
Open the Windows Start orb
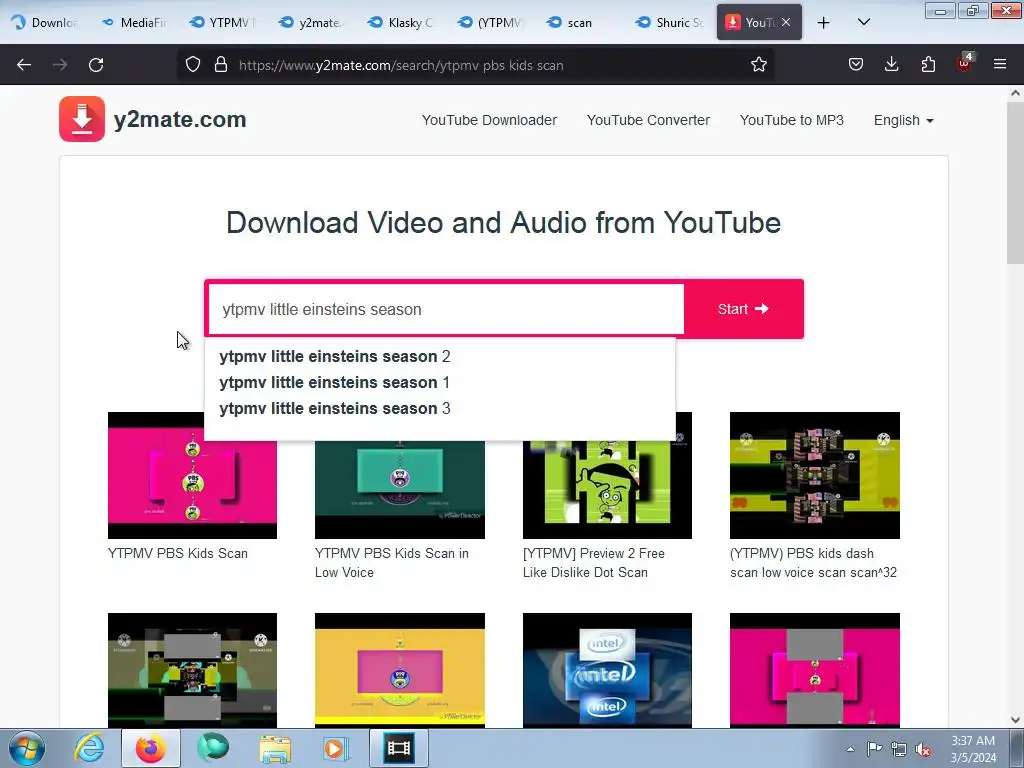pos(27,748)
